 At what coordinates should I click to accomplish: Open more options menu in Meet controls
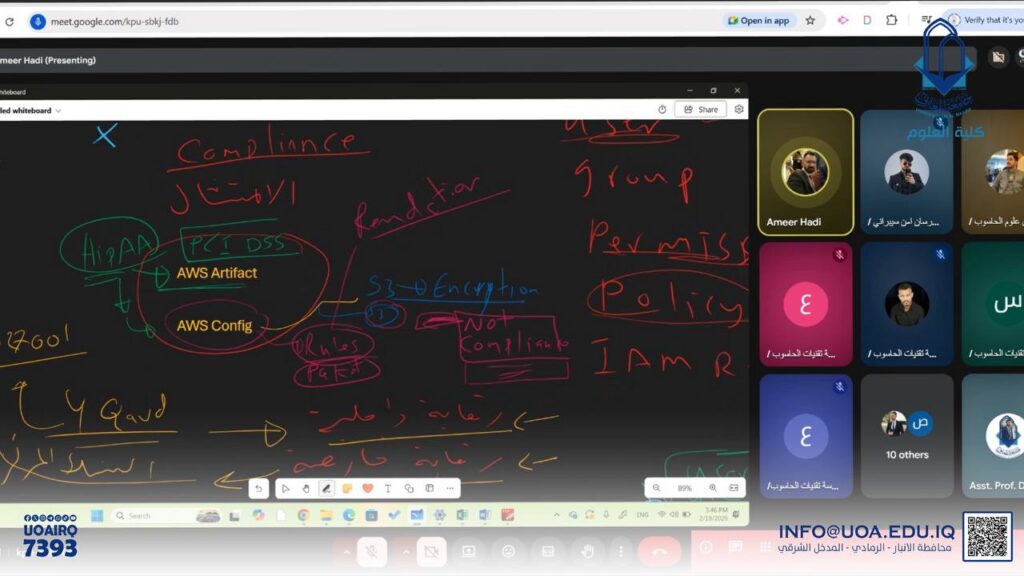click(x=622, y=551)
